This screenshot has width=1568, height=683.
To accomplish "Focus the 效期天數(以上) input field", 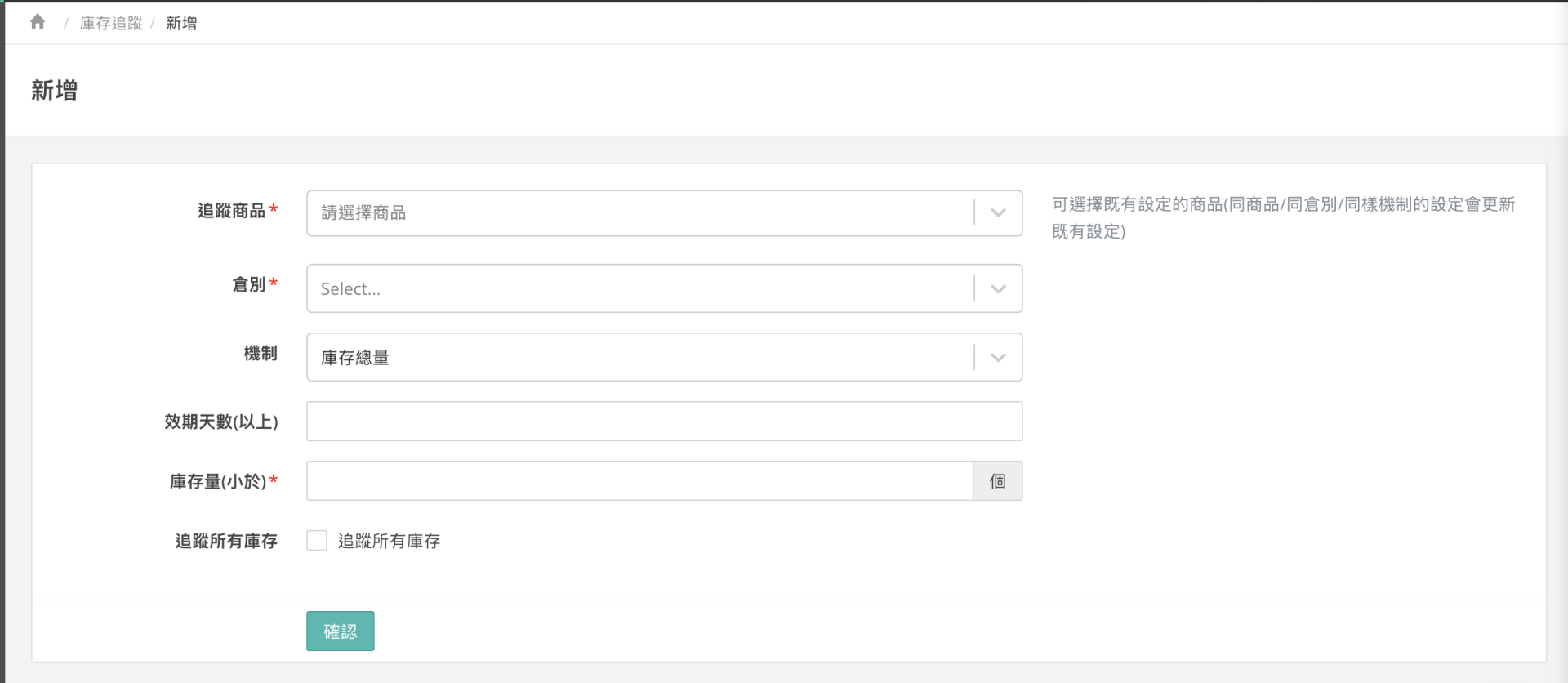I will 664,422.
